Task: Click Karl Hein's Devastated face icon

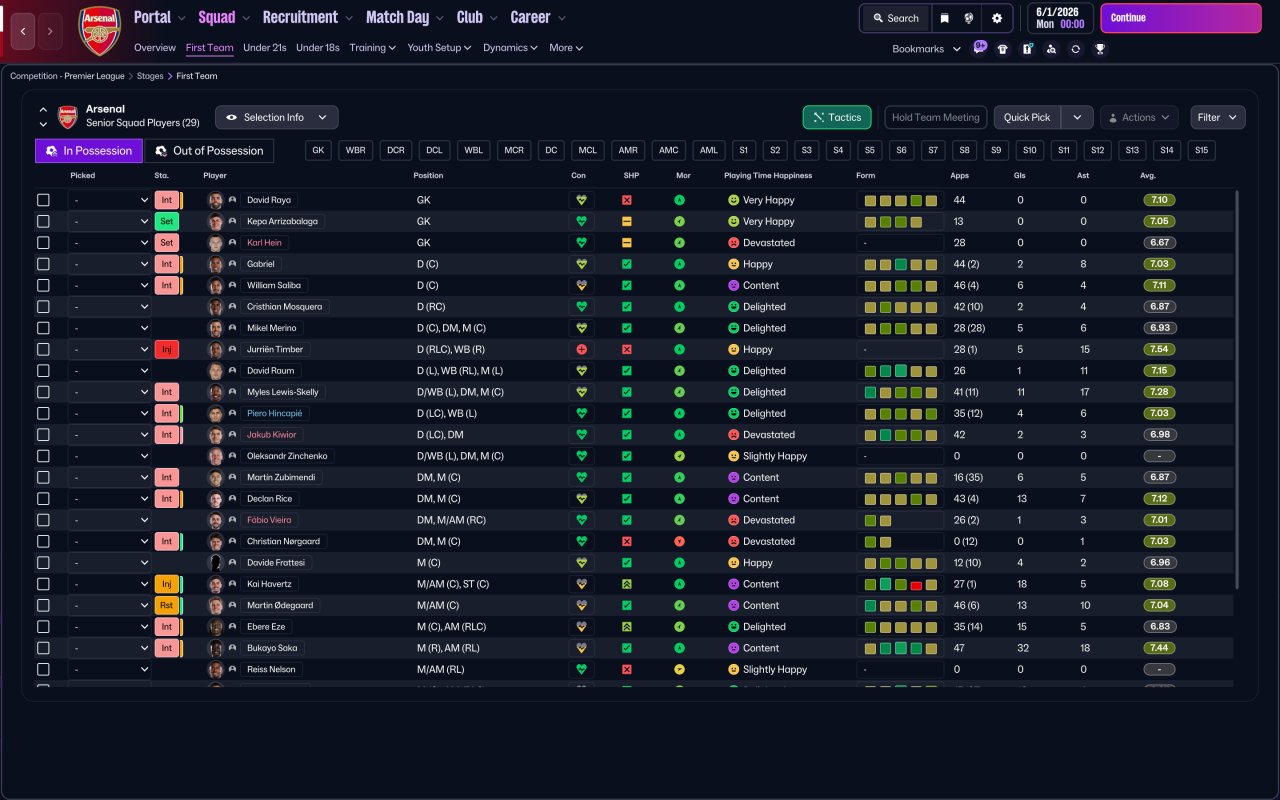Action: coord(733,243)
